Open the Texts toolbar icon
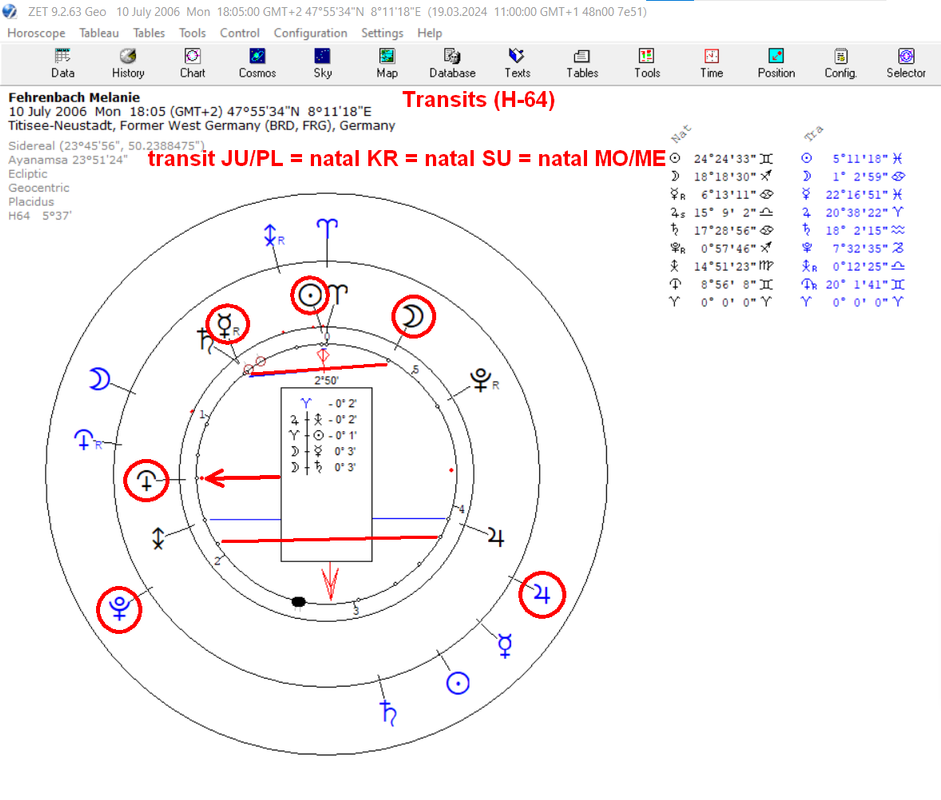Screen dimensions: 941x800 [x=517, y=64]
